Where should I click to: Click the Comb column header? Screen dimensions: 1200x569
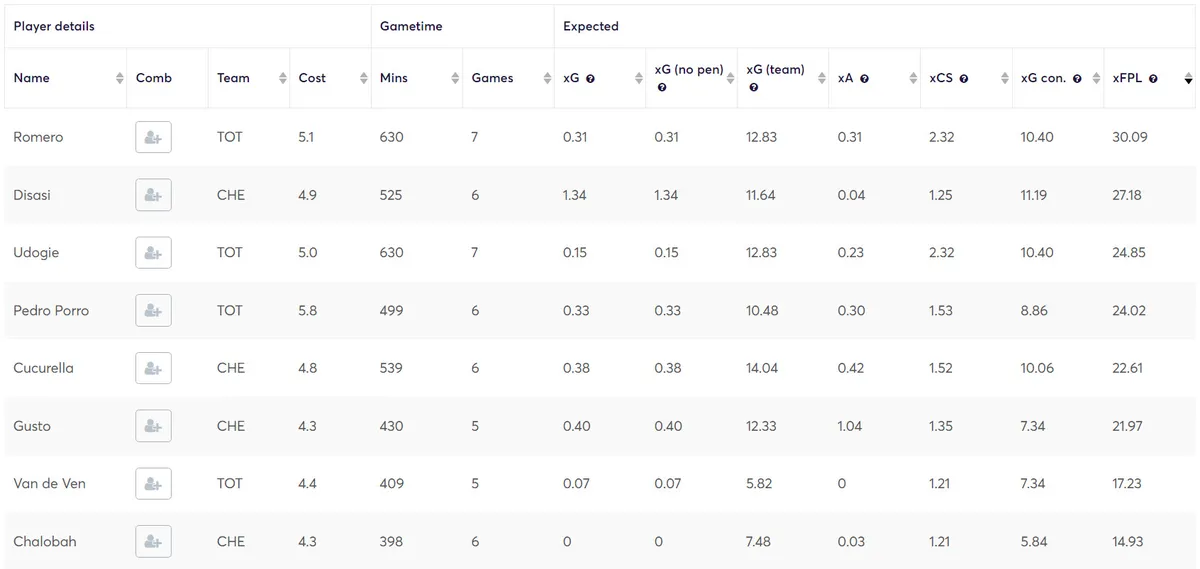coord(154,78)
